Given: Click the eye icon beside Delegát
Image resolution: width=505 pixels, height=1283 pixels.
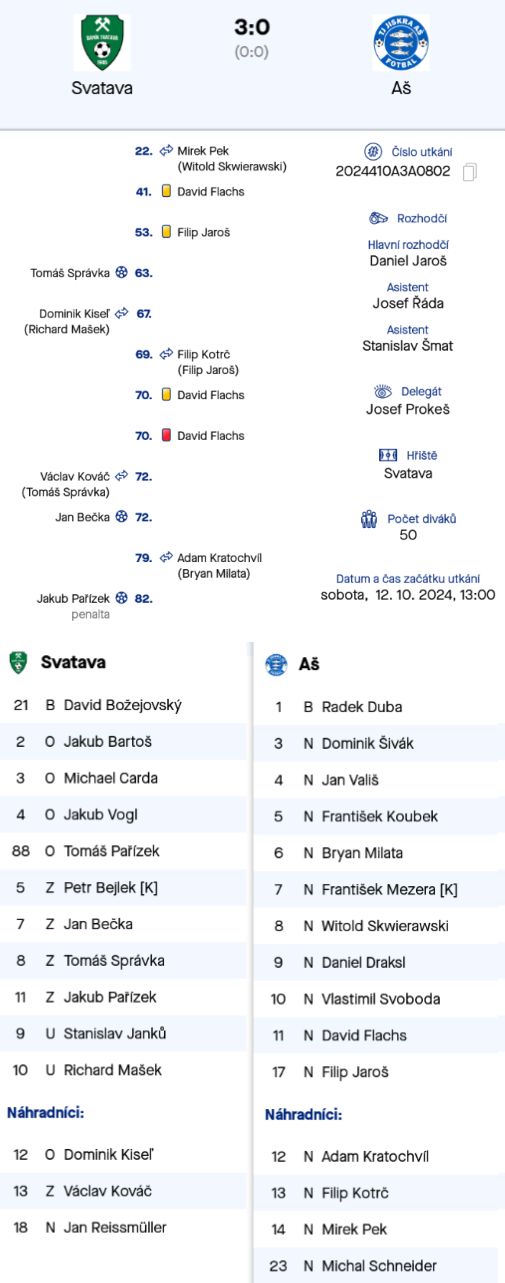Looking at the screenshot, I should click(x=382, y=392).
